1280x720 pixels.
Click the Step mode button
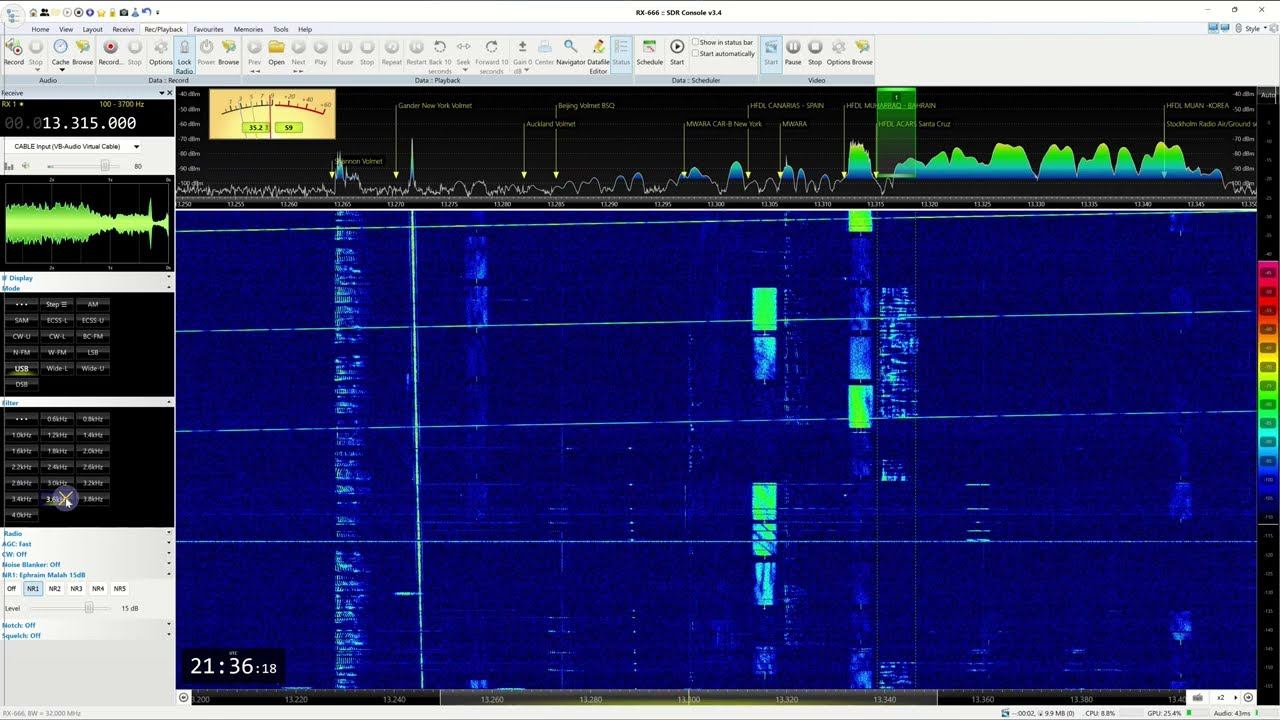(57, 304)
